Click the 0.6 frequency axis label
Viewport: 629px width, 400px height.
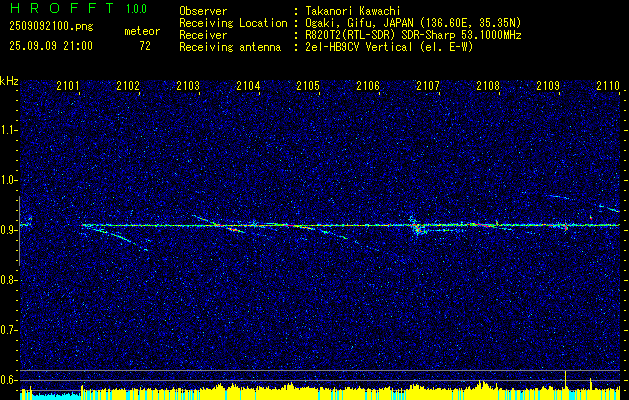9,380
